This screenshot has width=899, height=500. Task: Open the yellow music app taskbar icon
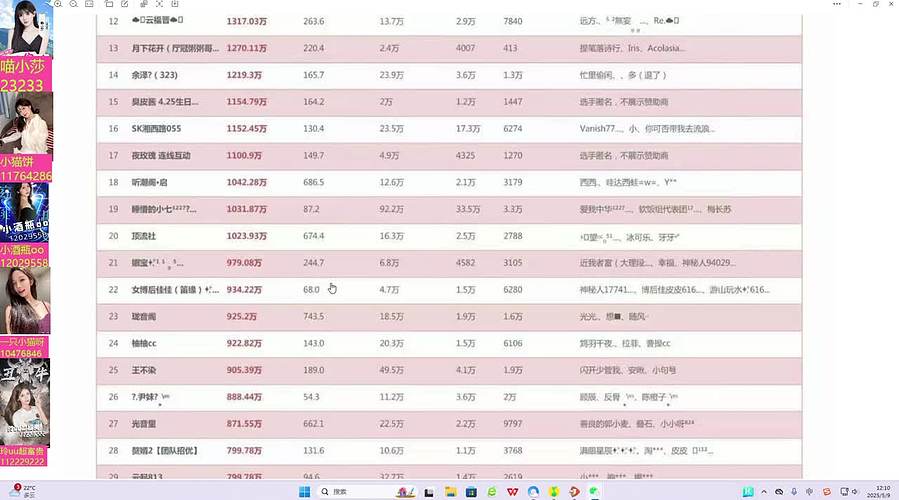point(554,491)
